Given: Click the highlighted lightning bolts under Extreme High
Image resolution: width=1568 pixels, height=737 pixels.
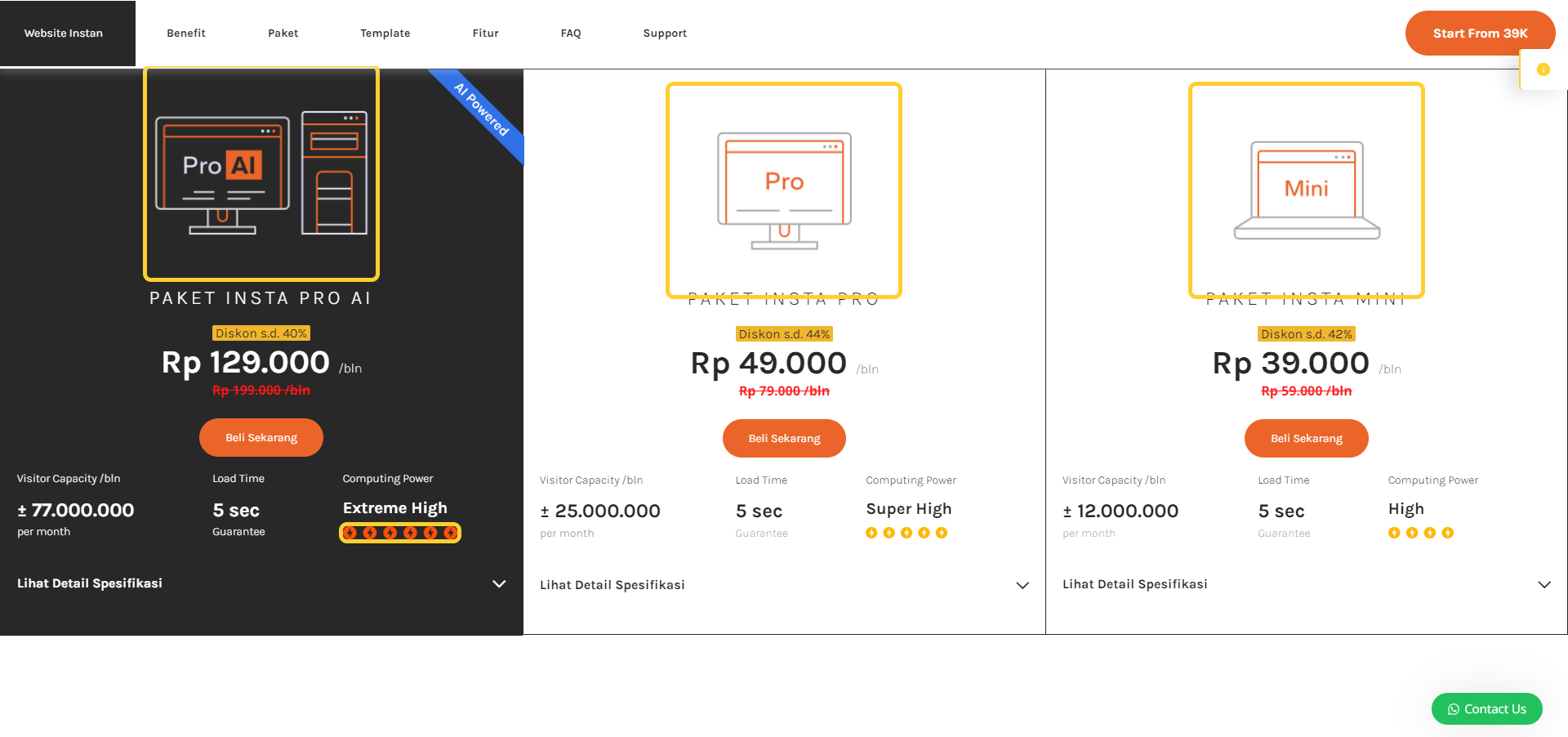Looking at the screenshot, I should pyautogui.click(x=399, y=532).
